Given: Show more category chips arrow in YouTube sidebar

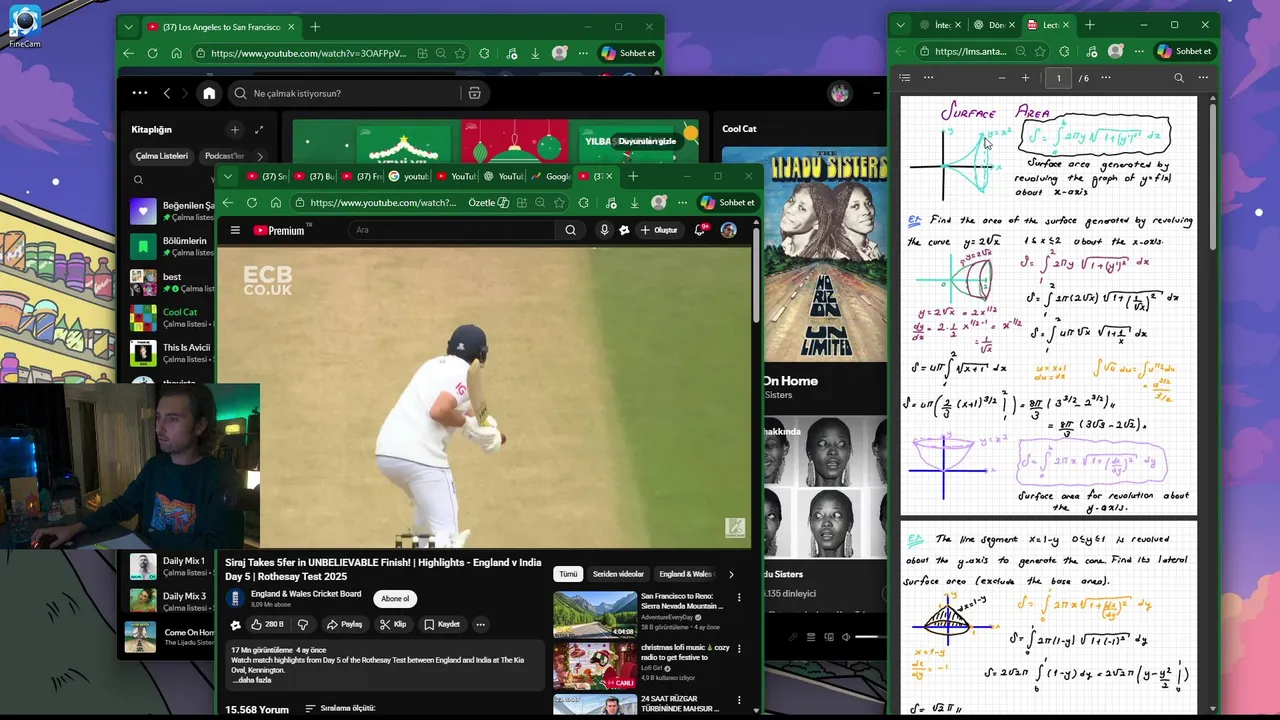Looking at the screenshot, I should [x=731, y=574].
